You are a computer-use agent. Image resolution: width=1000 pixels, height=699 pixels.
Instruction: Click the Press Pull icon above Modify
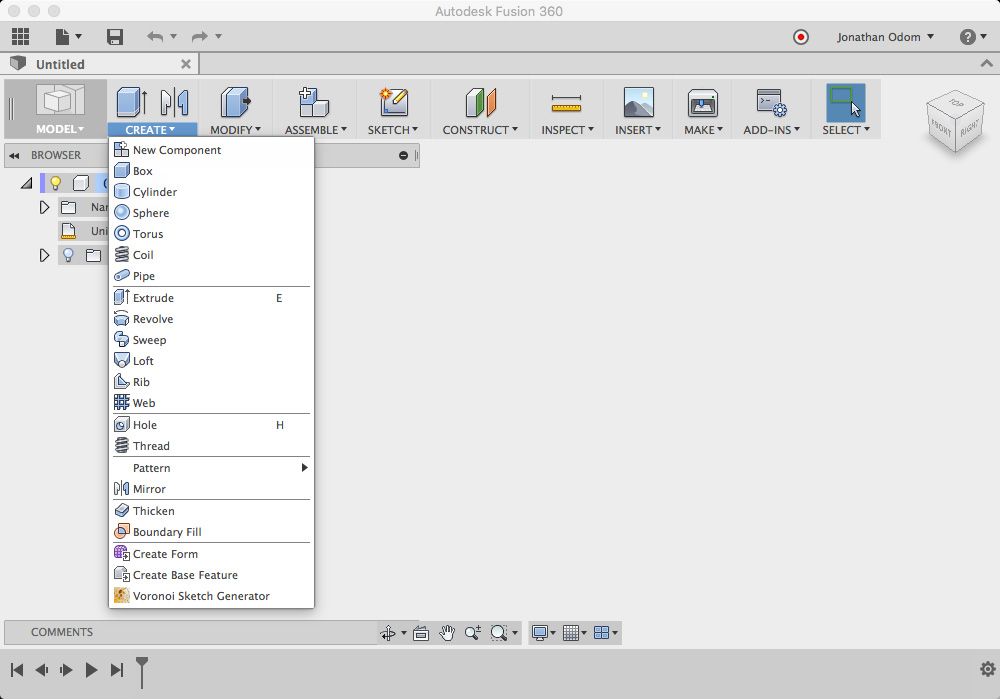[x=235, y=102]
